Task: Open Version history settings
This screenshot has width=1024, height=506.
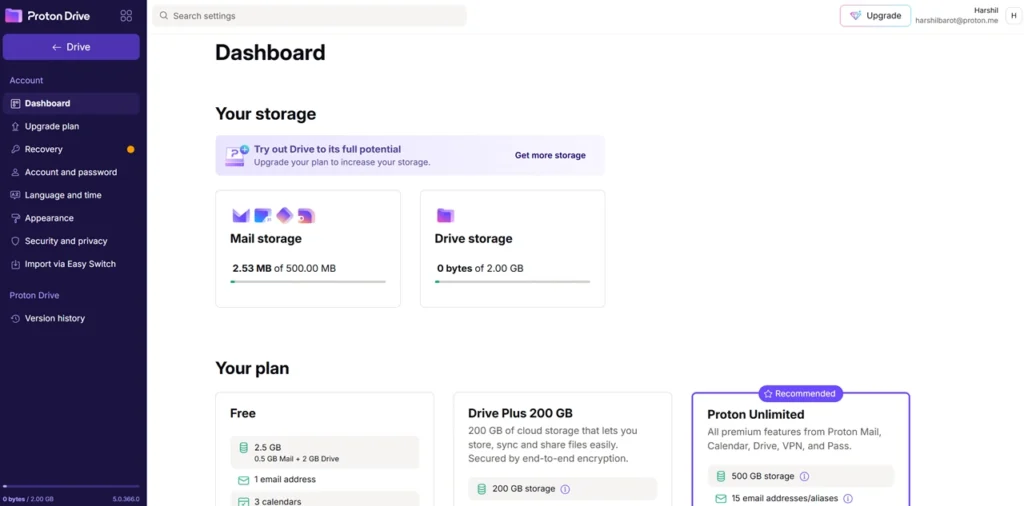Action: 71,319
